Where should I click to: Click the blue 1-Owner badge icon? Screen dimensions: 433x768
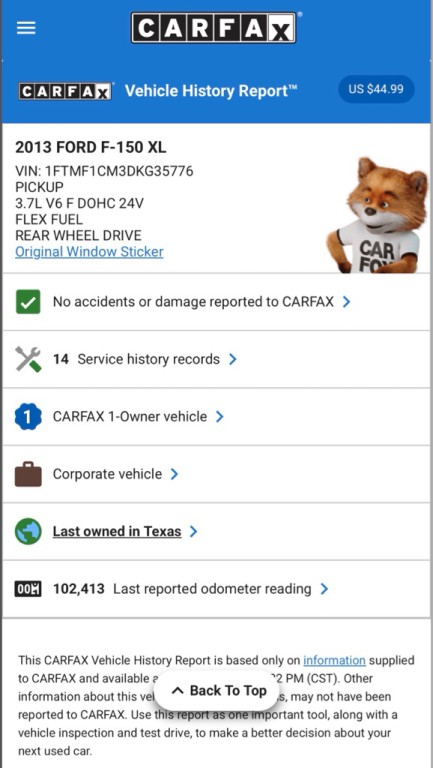pyautogui.click(x=28, y=417)
